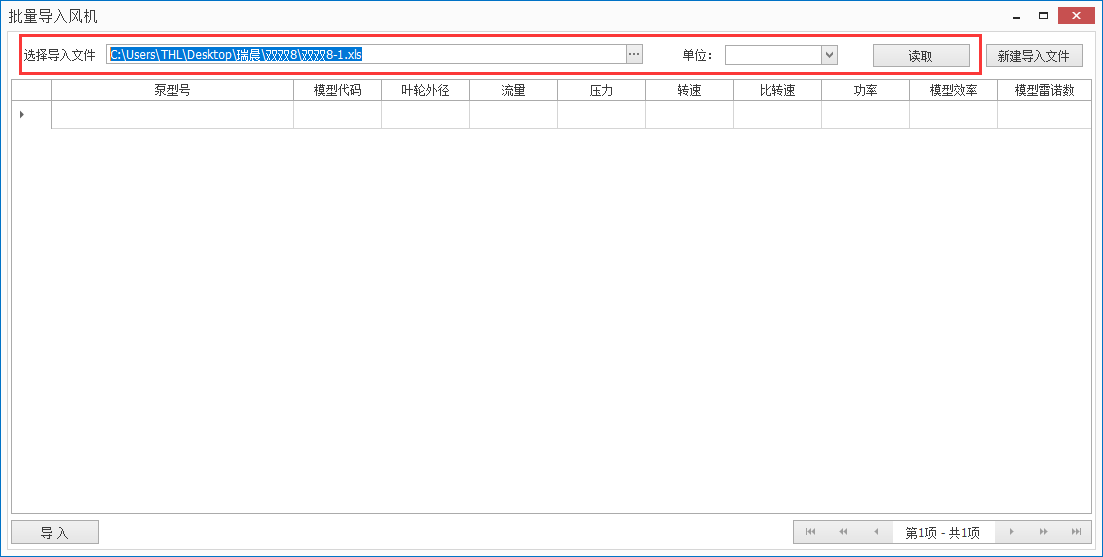The image size is (1103, 557).
Task: Select the 比转速 column header
Action: click(777, 90)
